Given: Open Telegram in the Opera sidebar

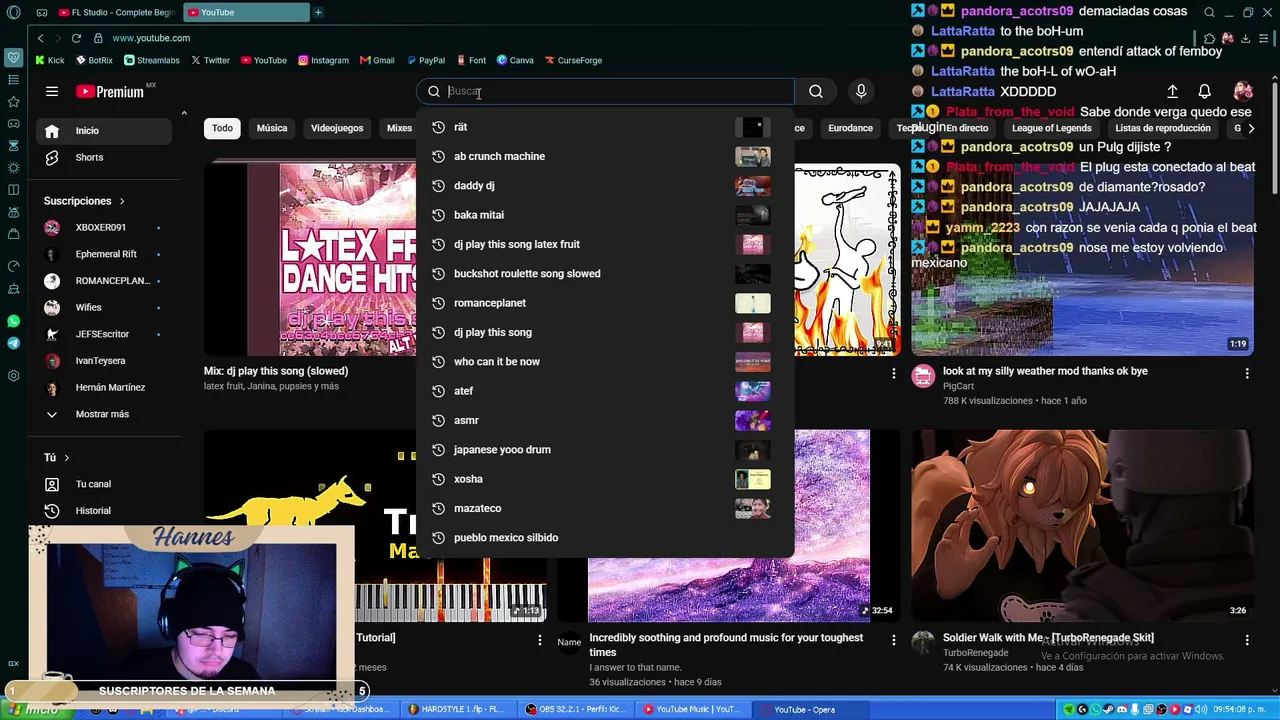Looking at the screenshot, I should 13,343.
